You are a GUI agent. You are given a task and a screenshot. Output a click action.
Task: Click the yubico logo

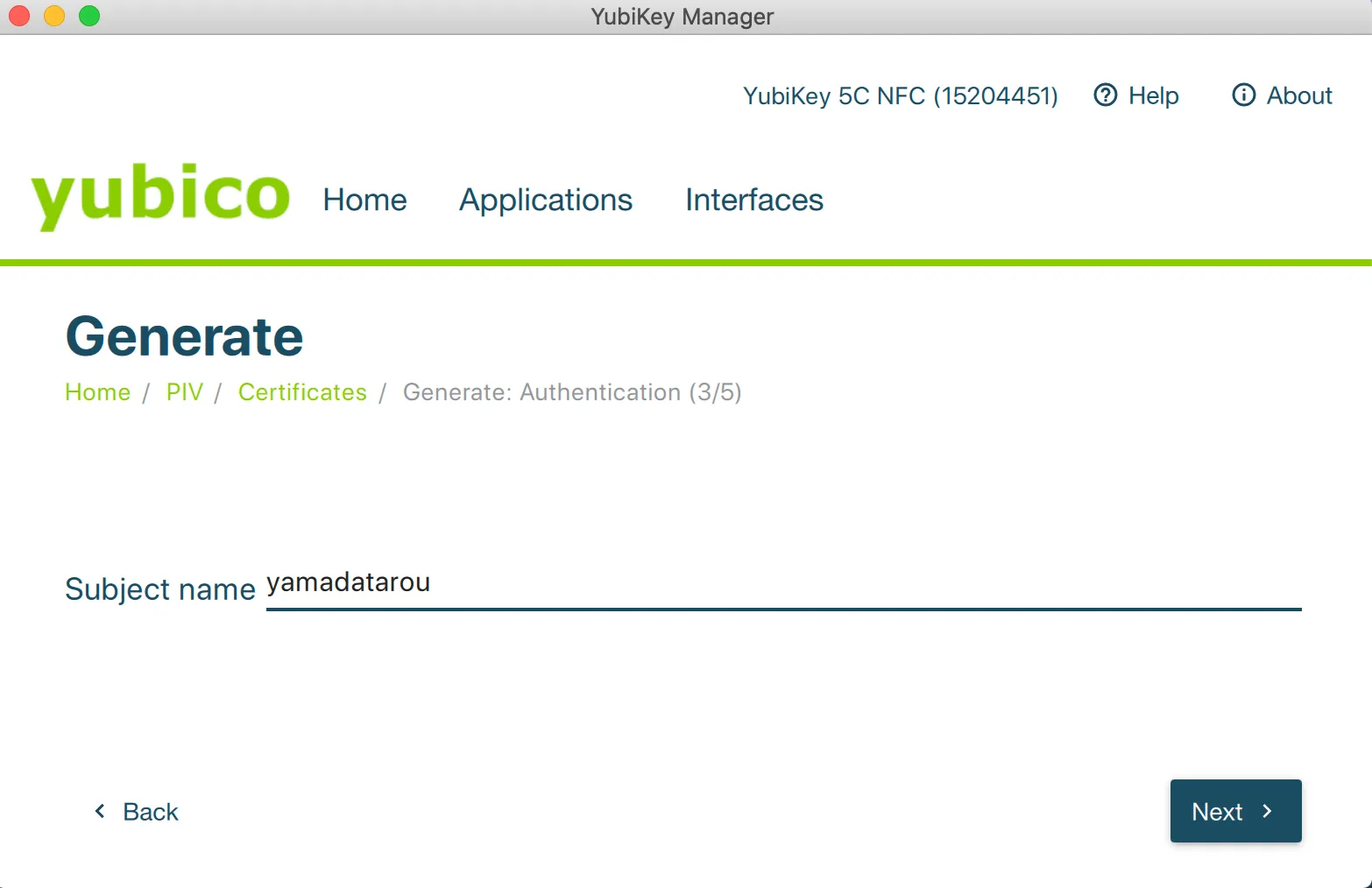click(160, 196)
